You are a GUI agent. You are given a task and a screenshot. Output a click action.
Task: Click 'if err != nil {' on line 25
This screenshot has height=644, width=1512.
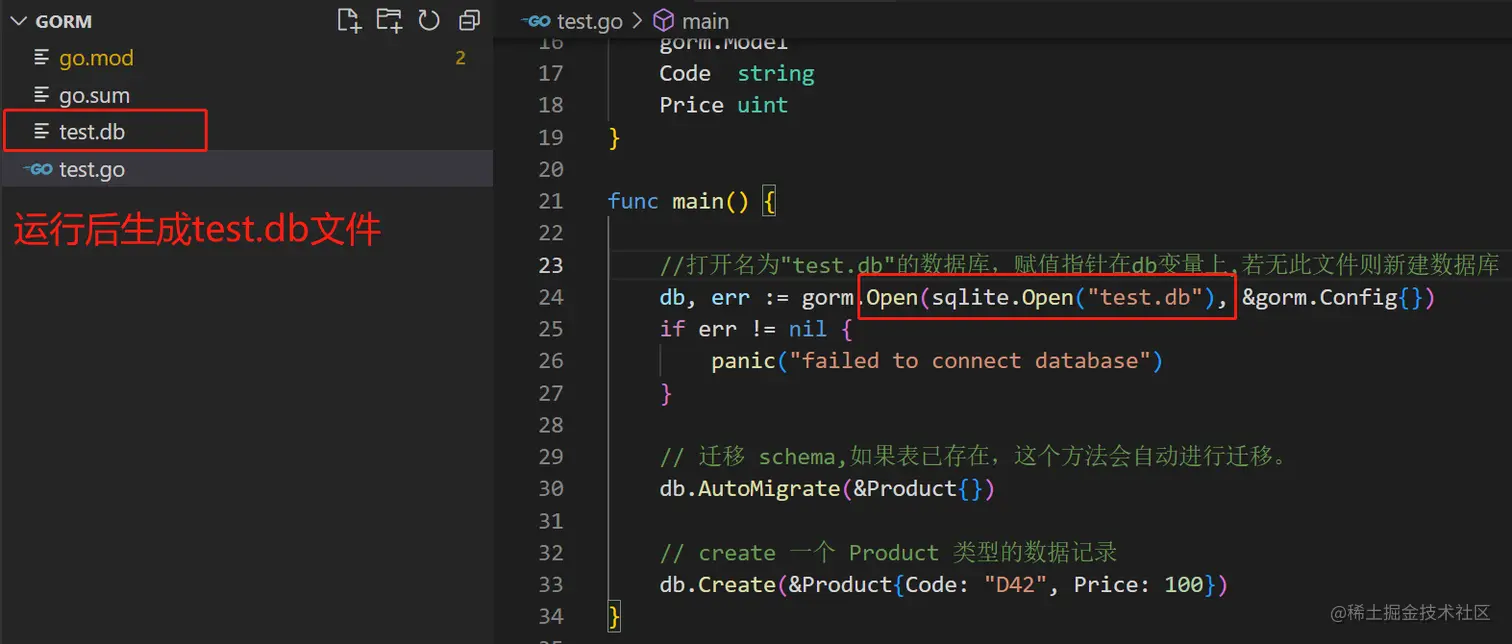(755, 329)
